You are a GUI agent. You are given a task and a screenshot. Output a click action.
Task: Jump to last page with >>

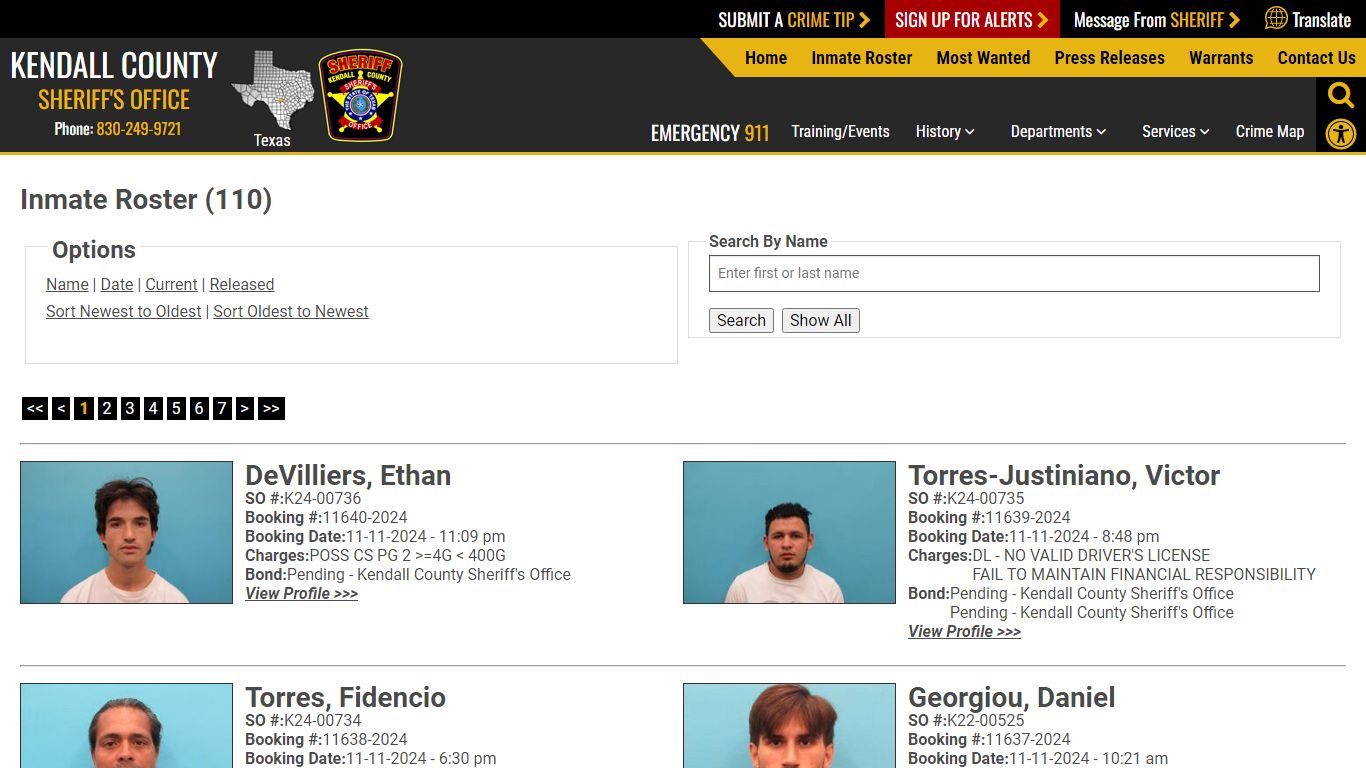[x=271, y=408]
